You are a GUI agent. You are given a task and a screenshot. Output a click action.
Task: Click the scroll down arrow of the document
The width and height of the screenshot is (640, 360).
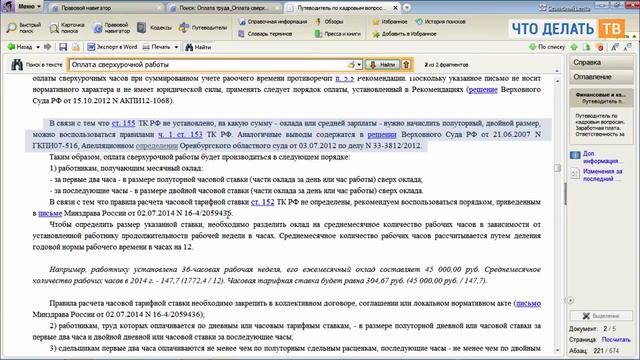coord(557,350)
